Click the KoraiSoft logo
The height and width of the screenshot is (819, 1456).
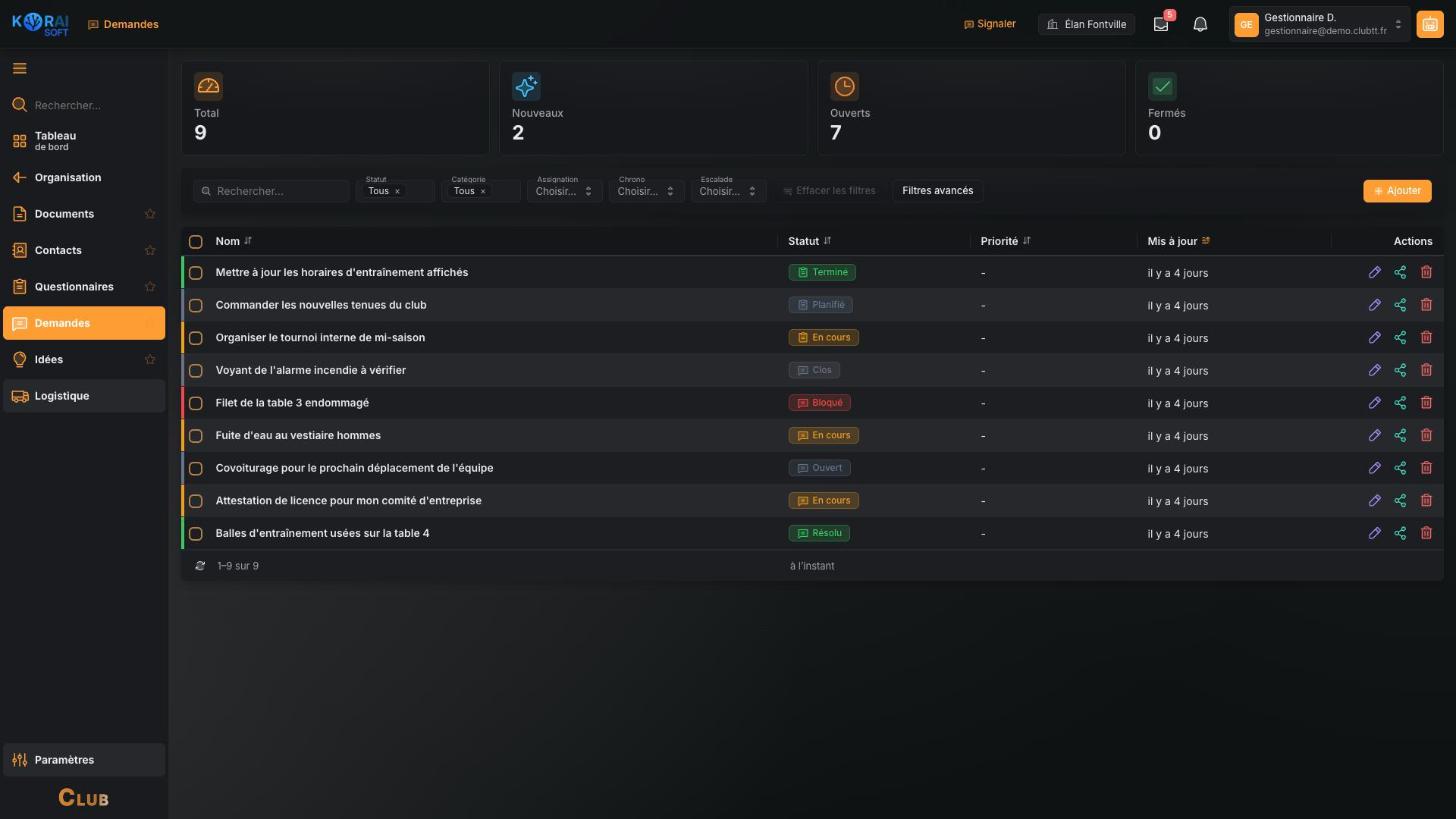pyautogui.click(x=40, y=24)
